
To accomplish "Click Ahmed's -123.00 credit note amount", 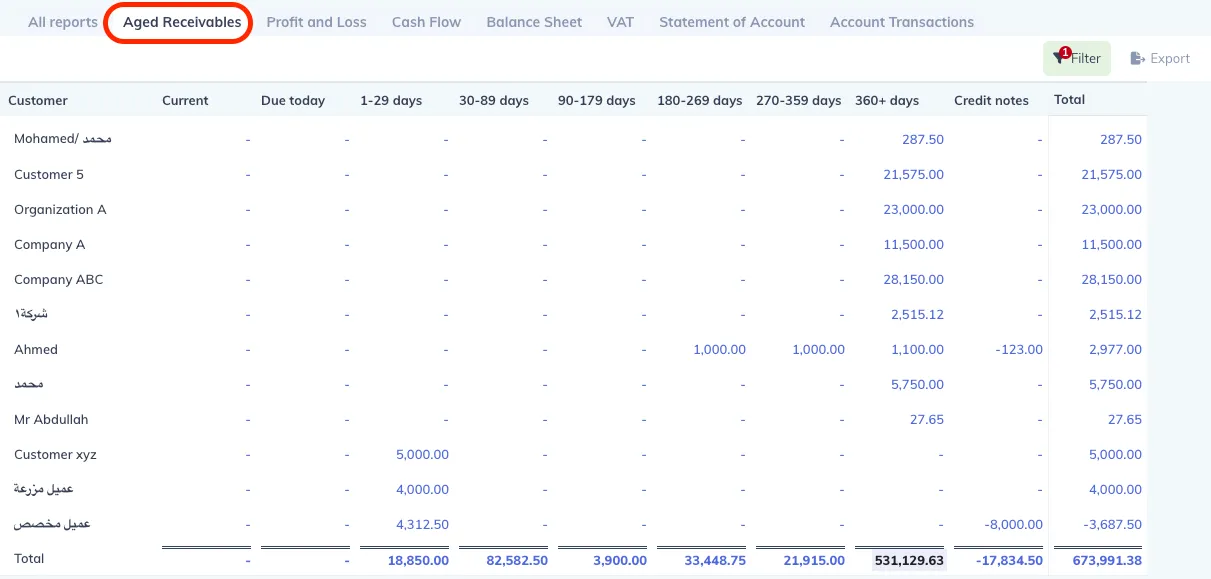I will point(1019,349).
